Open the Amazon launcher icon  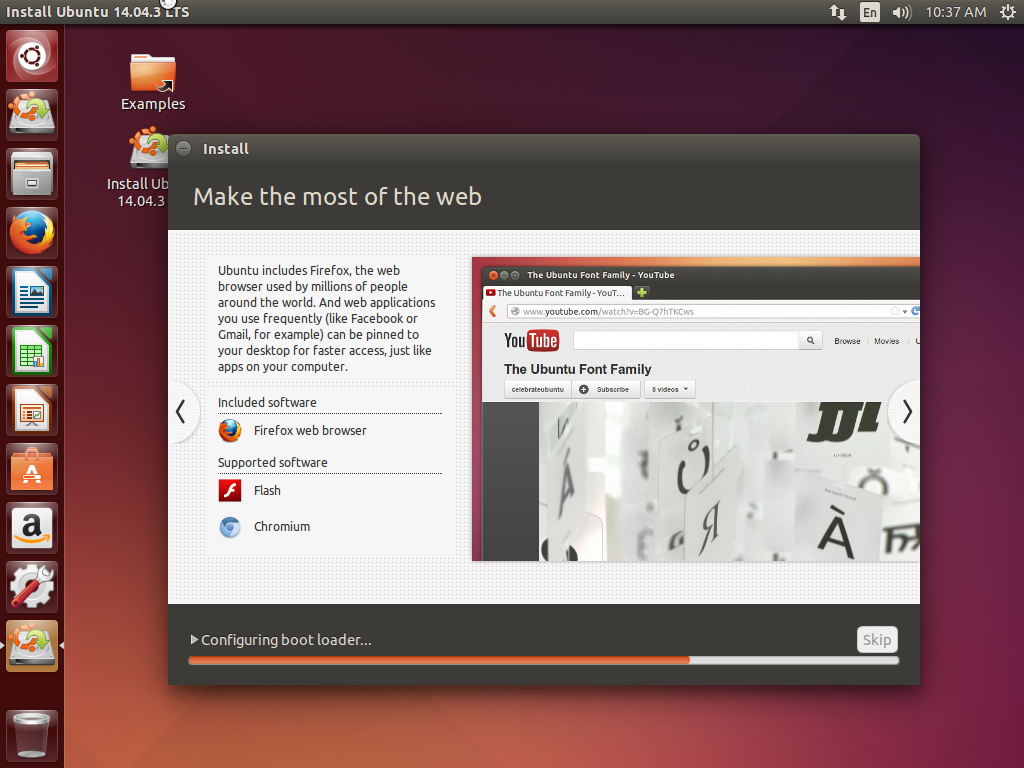(32, 528)
